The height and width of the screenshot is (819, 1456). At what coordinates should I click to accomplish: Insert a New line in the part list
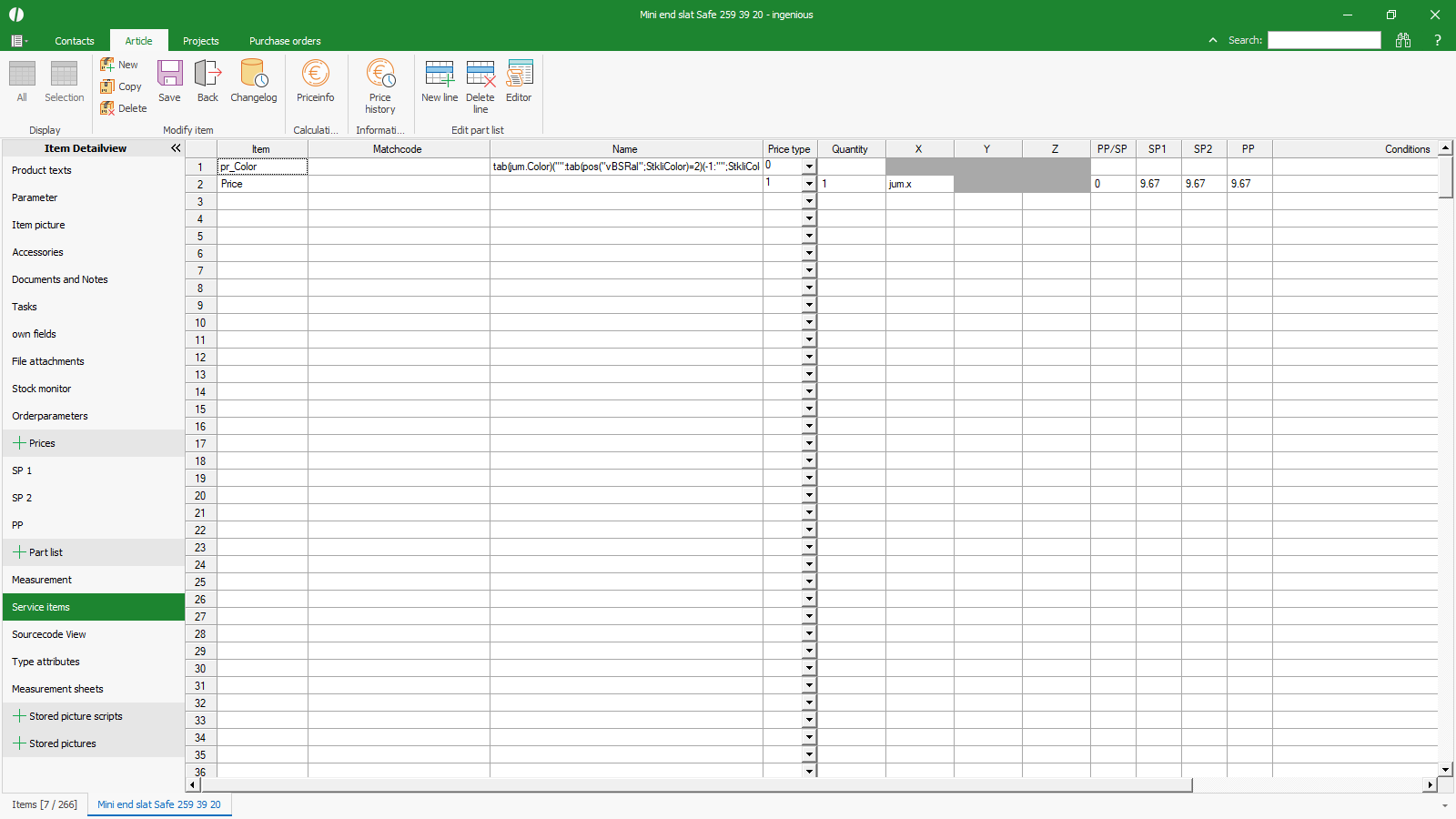point(440,80)
